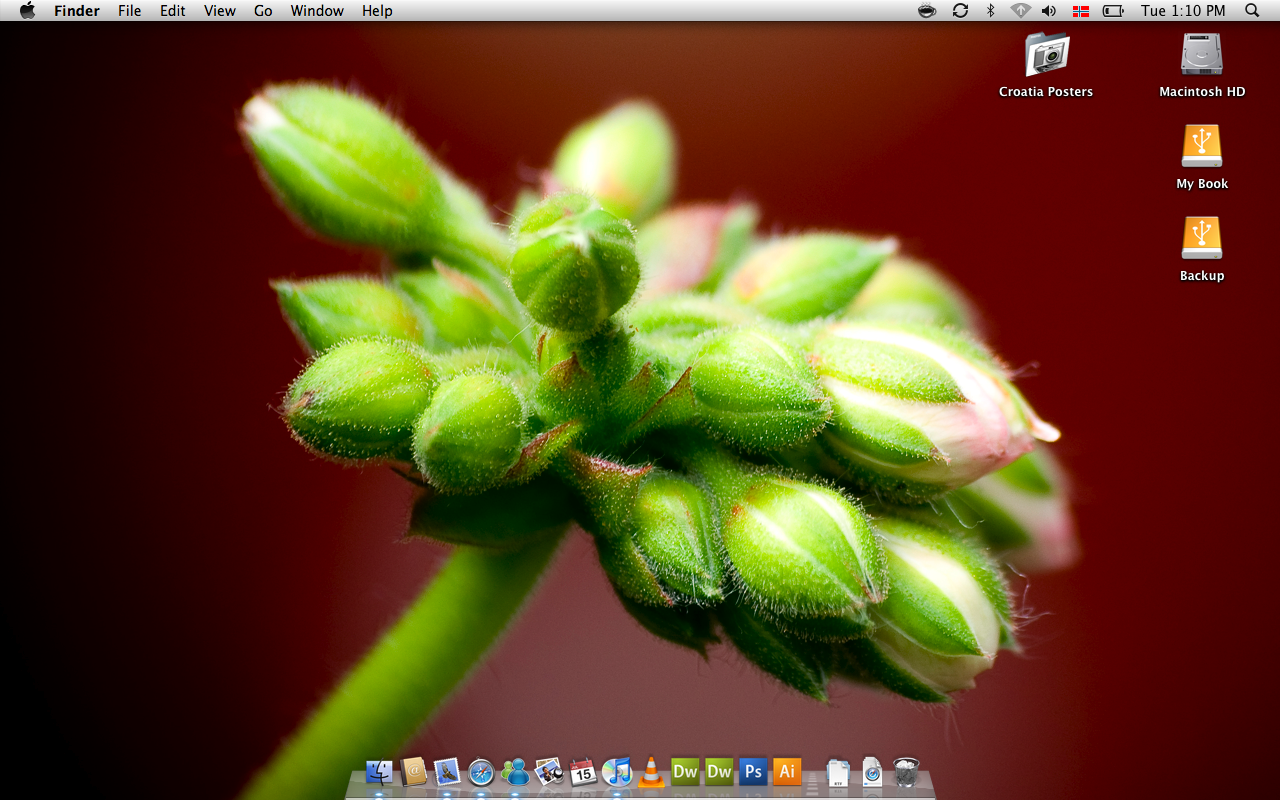Click the clock showing Tue 1:10 PM

[x=1183, y=11]
